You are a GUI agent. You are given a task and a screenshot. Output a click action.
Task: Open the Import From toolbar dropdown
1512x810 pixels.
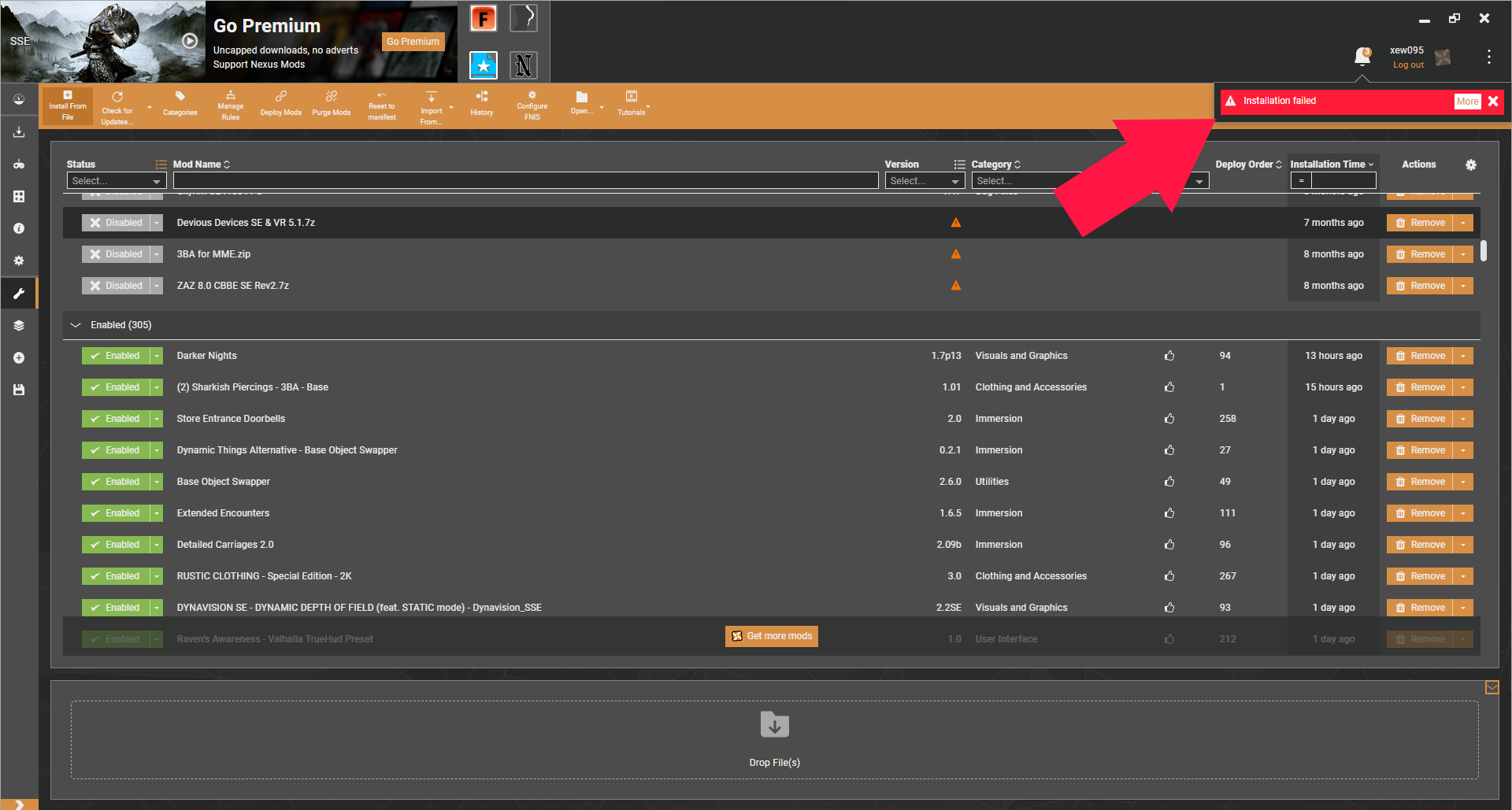pyautogui.click(x=451, y=107)
